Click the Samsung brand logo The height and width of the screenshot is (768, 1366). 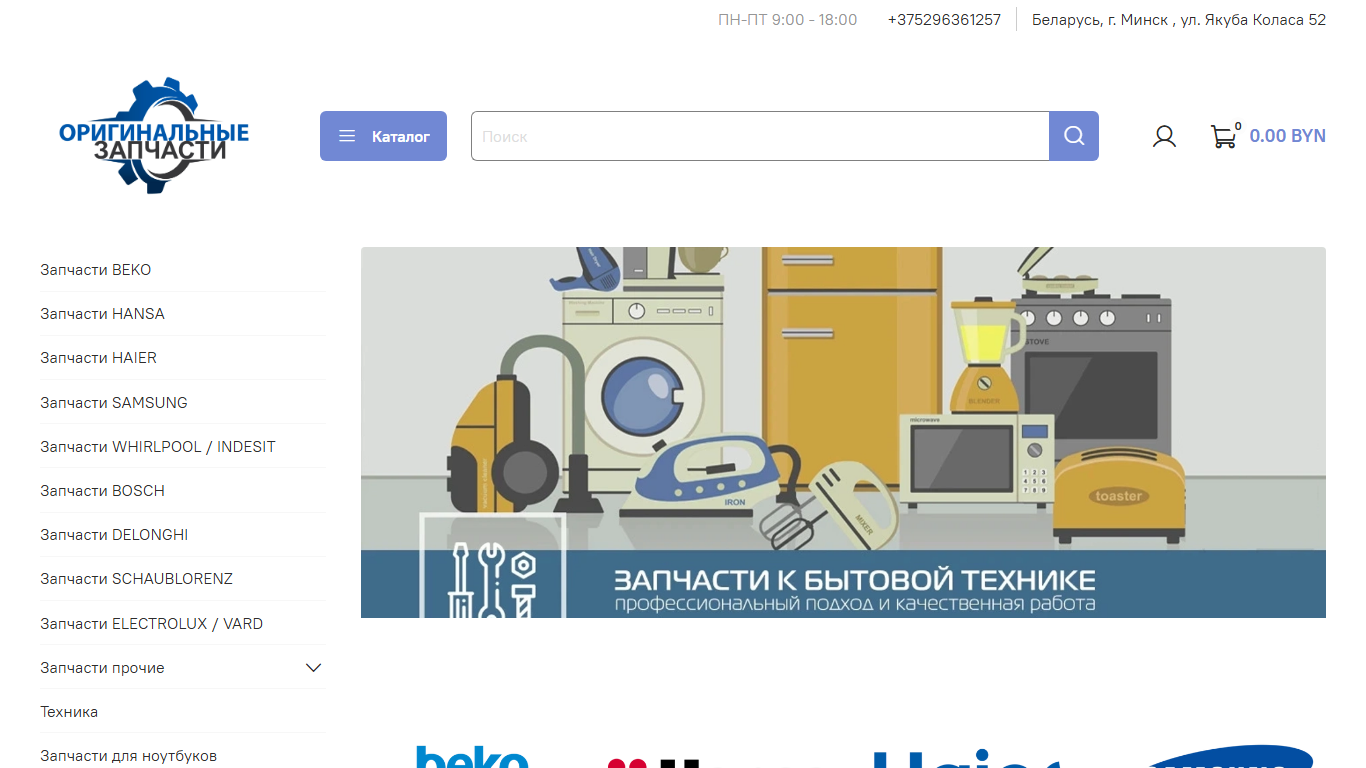1230,757
